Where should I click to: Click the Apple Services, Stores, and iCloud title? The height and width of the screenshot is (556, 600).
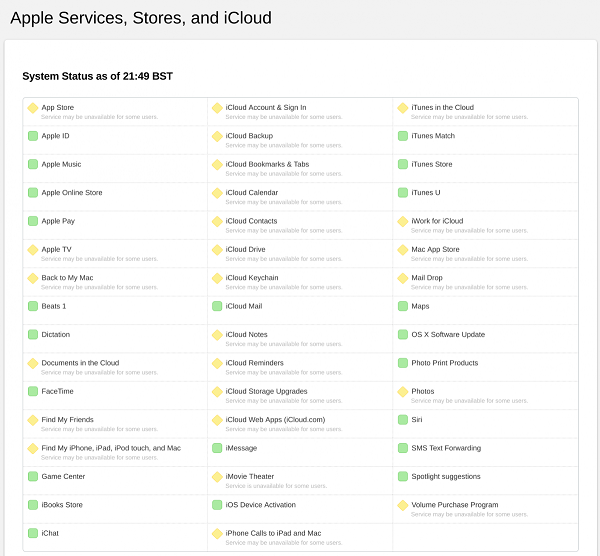pos(135,18)
